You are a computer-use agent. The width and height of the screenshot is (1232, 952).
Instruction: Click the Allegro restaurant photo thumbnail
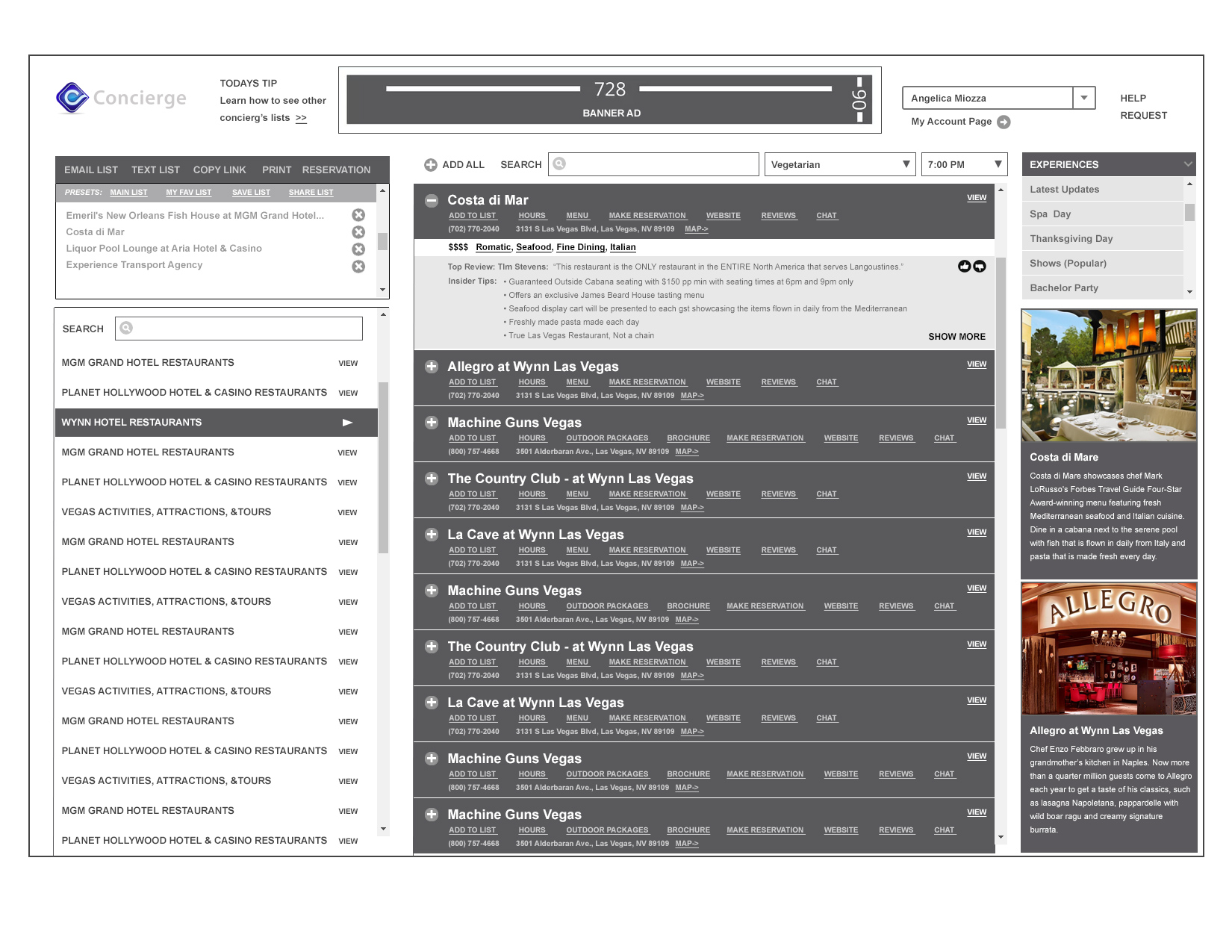click(x=1109, y=649)
